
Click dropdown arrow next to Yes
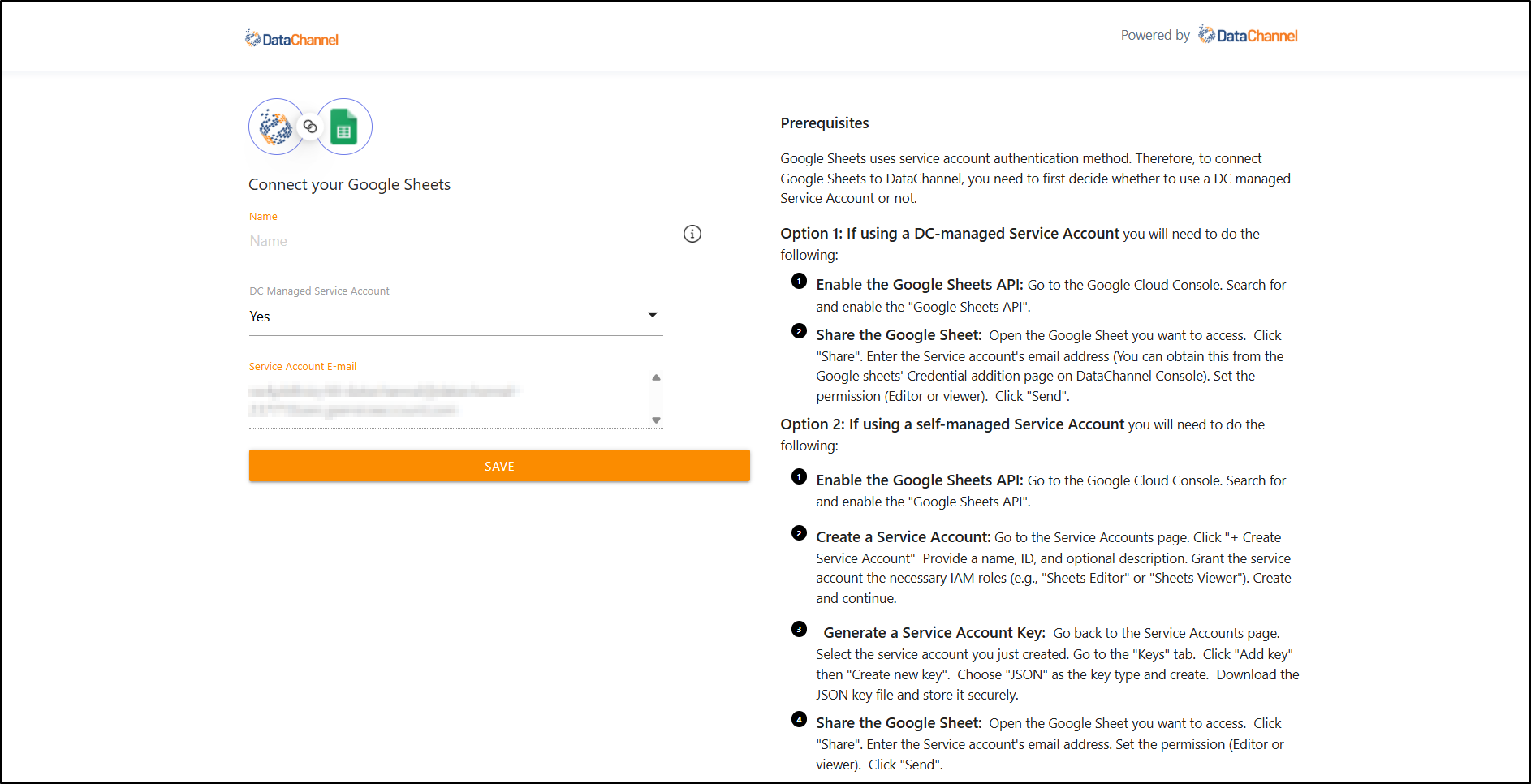pyautogui.click(x=653, y=315)
